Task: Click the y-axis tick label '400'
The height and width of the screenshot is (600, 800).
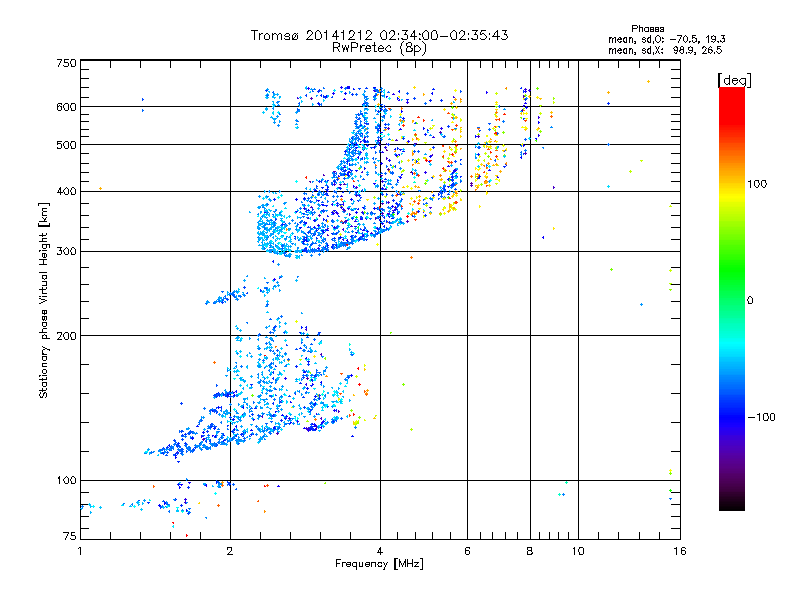Action: coord(66,191)
